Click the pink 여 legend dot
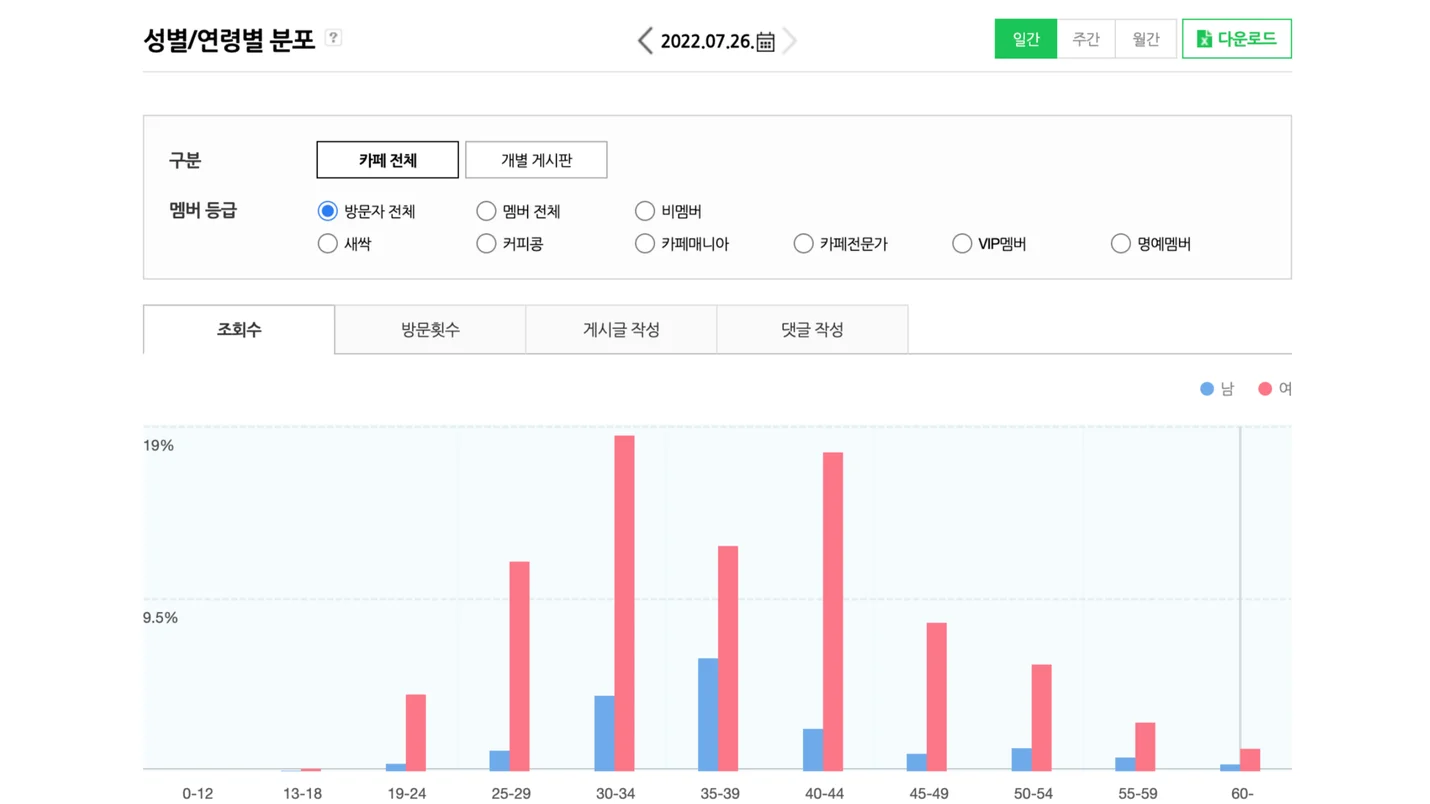Image resolution: width=1430 pixels, height=804 pixels. (1265, 389)
